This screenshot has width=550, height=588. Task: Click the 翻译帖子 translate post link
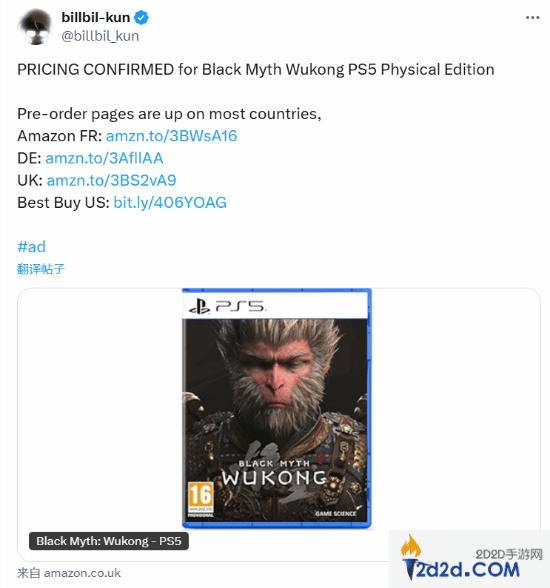click(x=41, y=269)
